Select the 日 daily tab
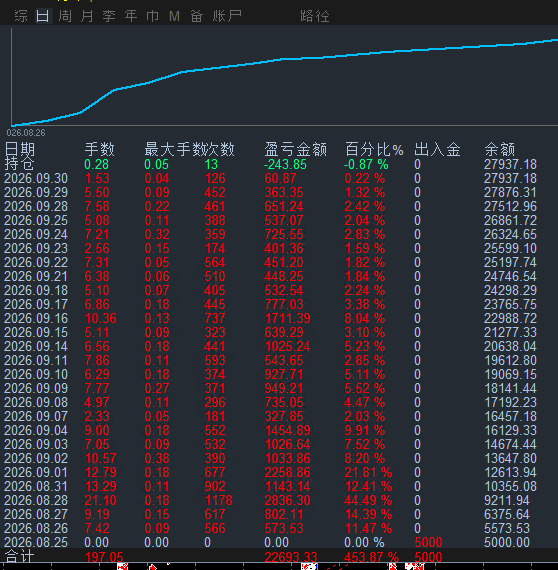 tap(43, 16)
